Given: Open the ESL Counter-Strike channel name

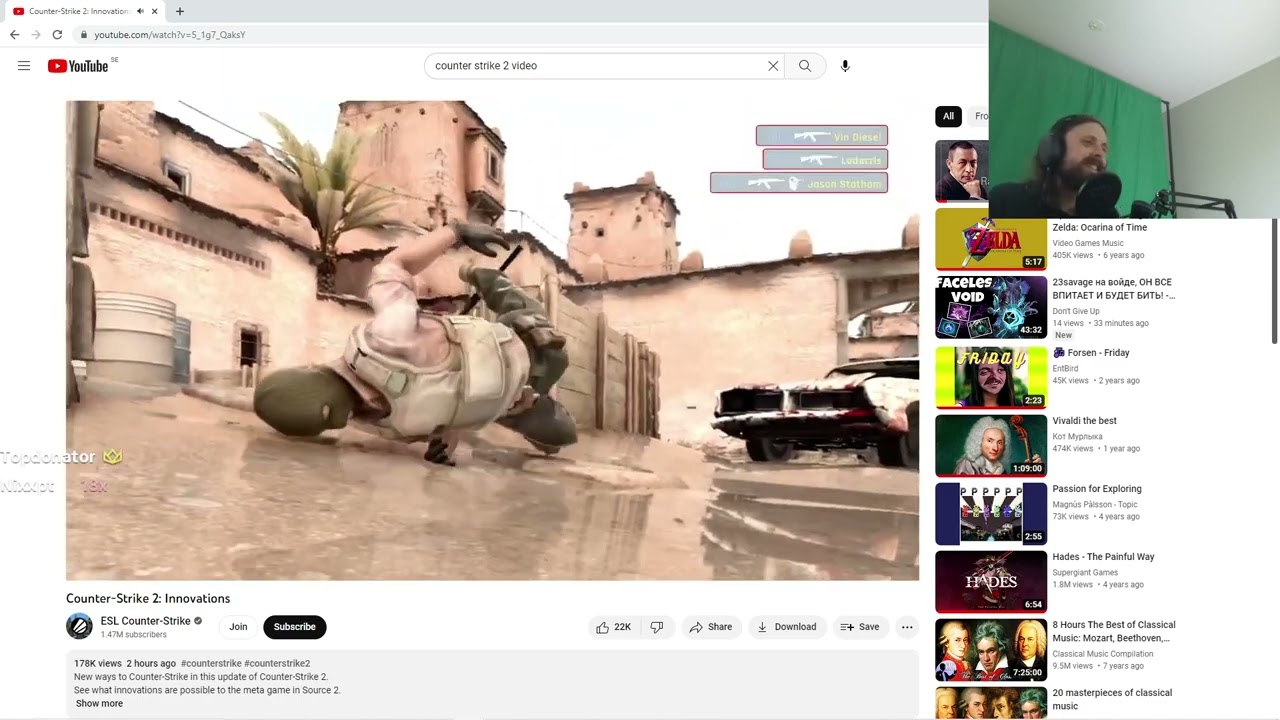Looking at the screenshot, I should [x=145, y=621].
